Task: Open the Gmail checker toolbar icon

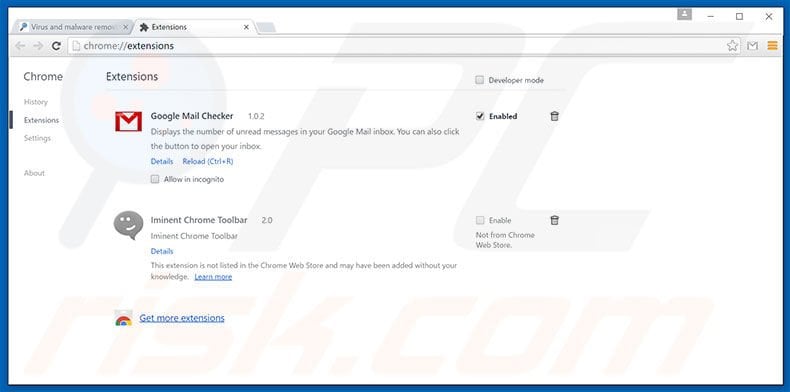Action: [x=752, y=46]
